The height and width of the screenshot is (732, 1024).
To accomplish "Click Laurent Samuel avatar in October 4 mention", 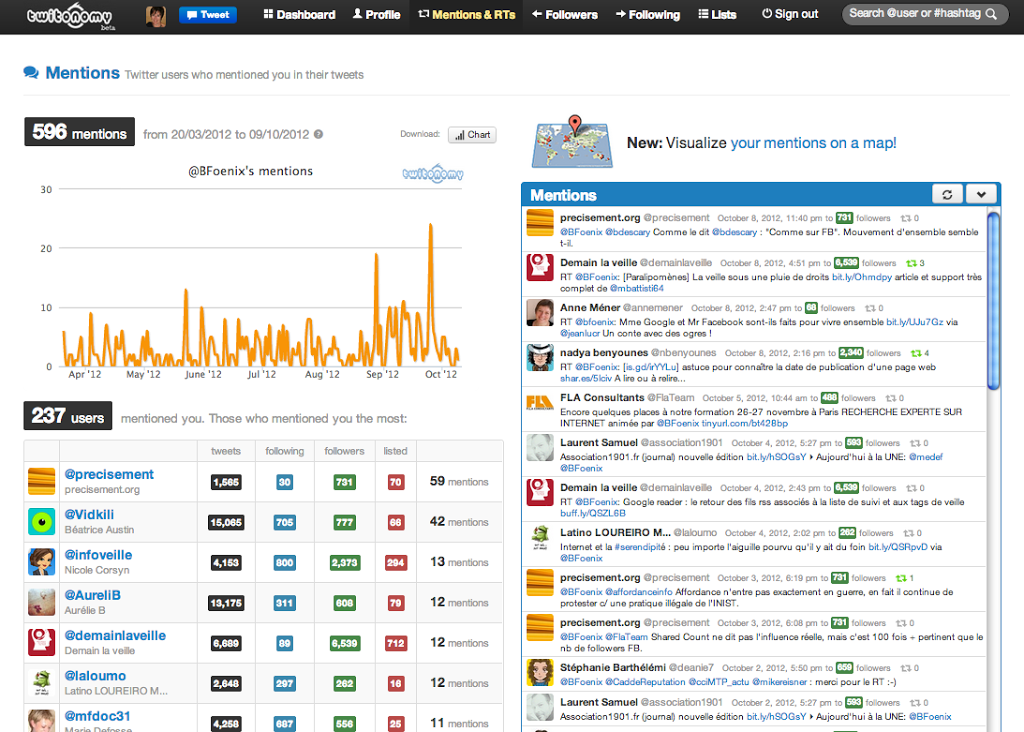I will (540, 448).
